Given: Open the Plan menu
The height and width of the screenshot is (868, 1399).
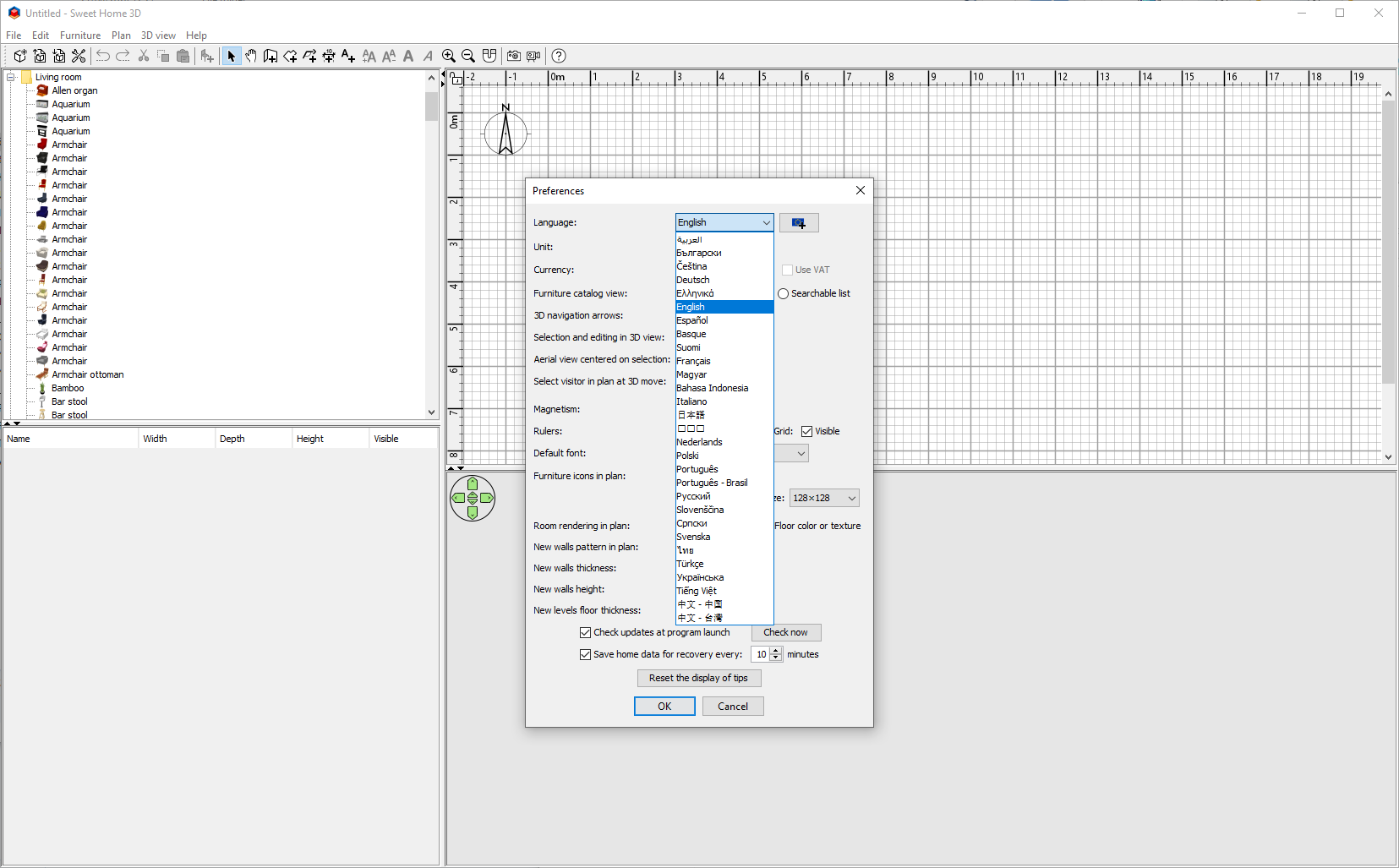Looking at the screenshot, I should [121, 35].
